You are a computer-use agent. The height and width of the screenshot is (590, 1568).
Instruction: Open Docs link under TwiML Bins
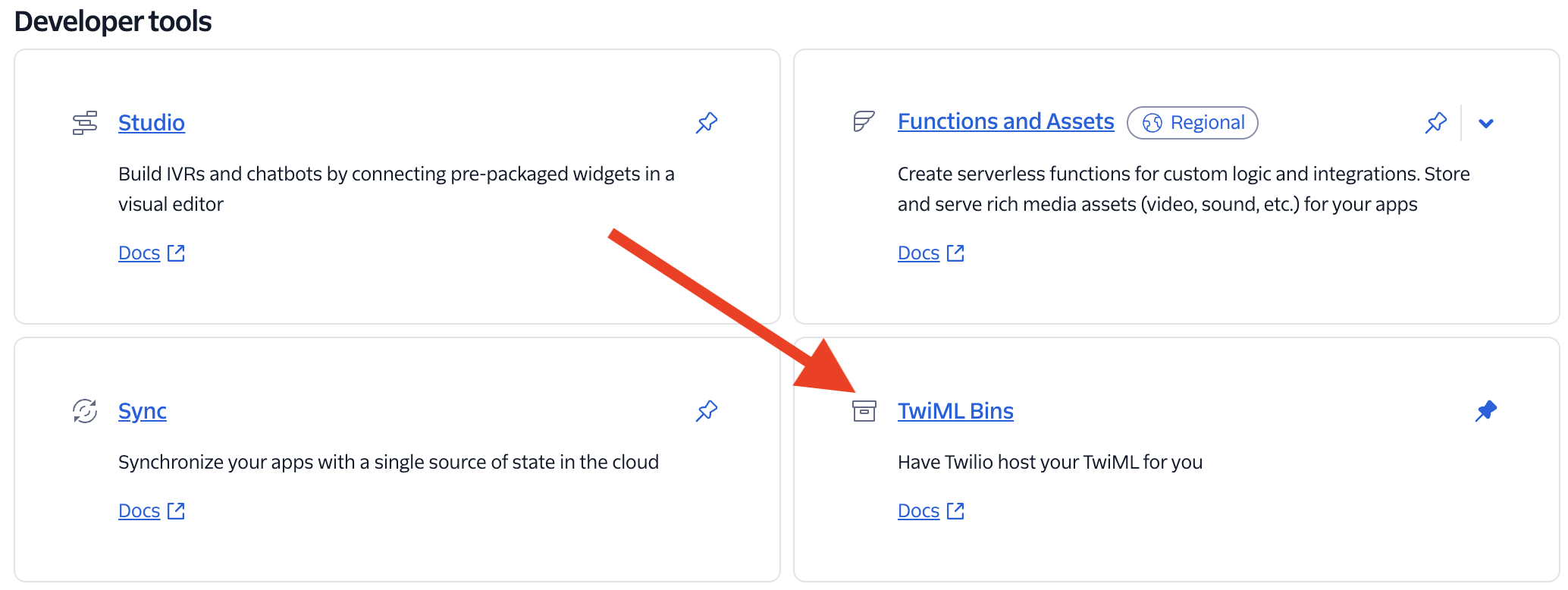tap(919, 511)
